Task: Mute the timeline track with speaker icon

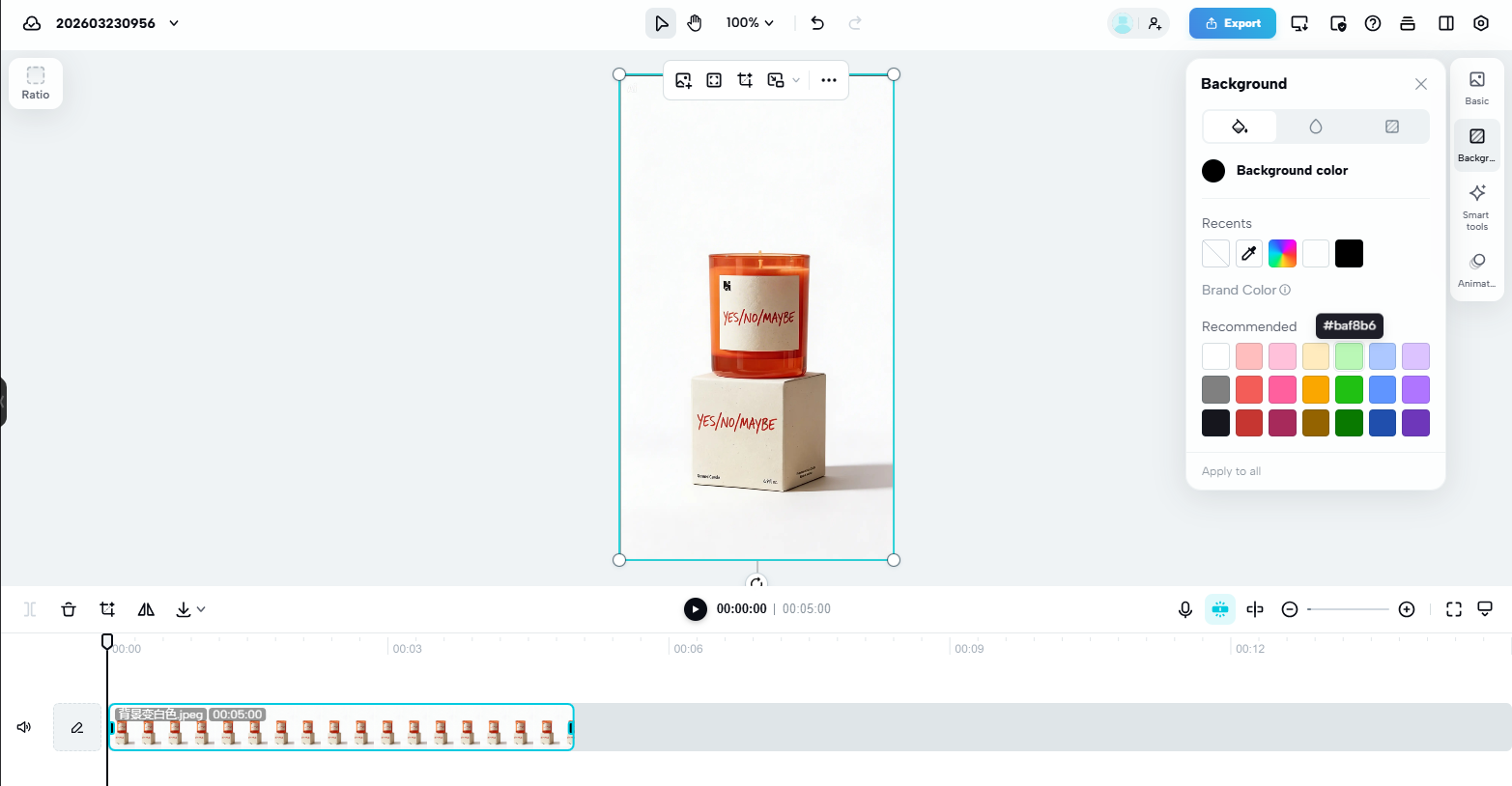Action: tap(24, 727)
